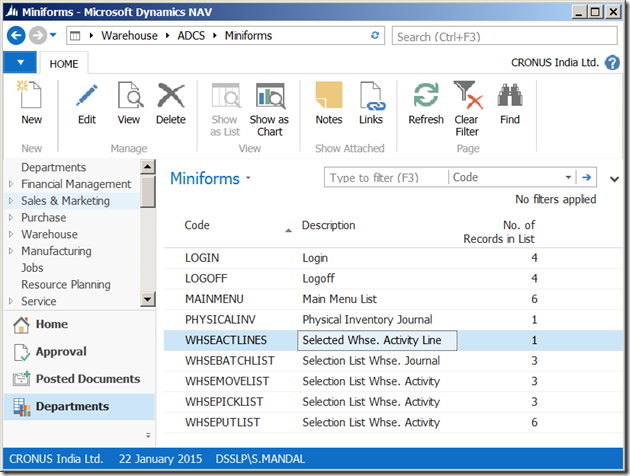This screenshot has width=630, height=476.
Task: Click the Posted Documents icon
Action: pyautogui.click(x=21, y=379)
